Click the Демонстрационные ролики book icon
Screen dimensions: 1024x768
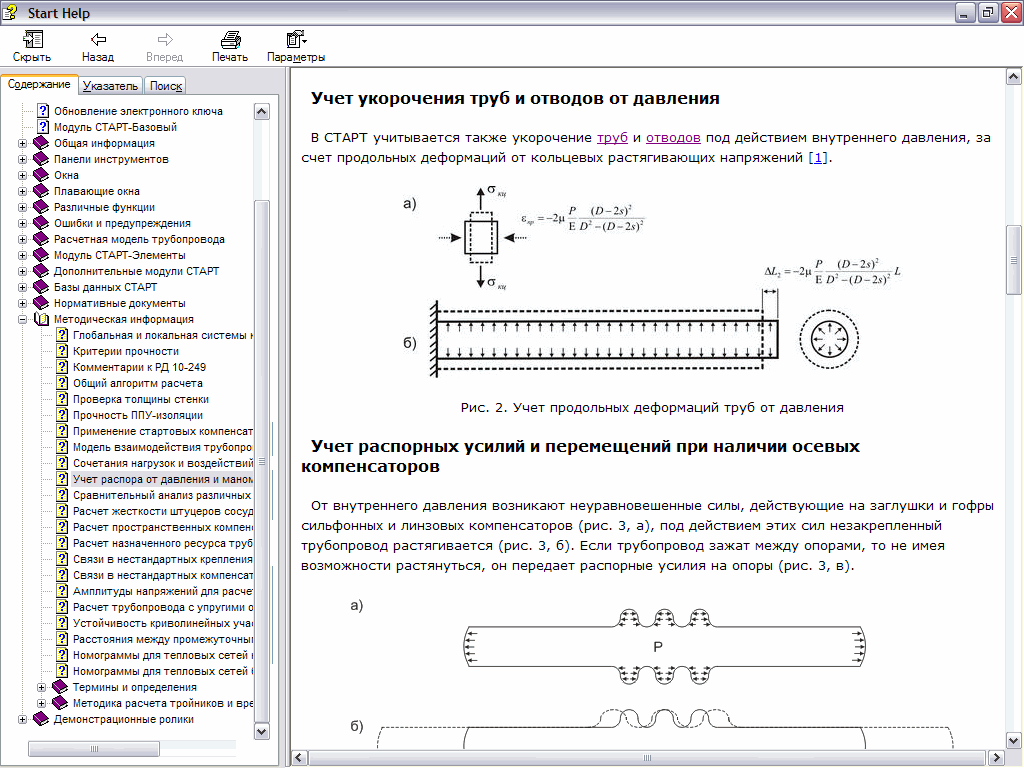pyautogui.click(x=41, y=719)
